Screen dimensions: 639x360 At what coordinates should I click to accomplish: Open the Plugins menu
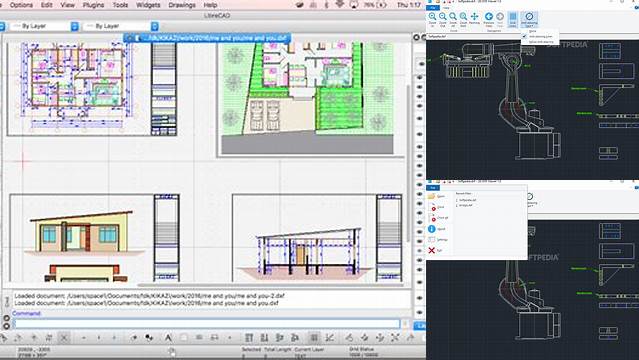coord(93,5)
